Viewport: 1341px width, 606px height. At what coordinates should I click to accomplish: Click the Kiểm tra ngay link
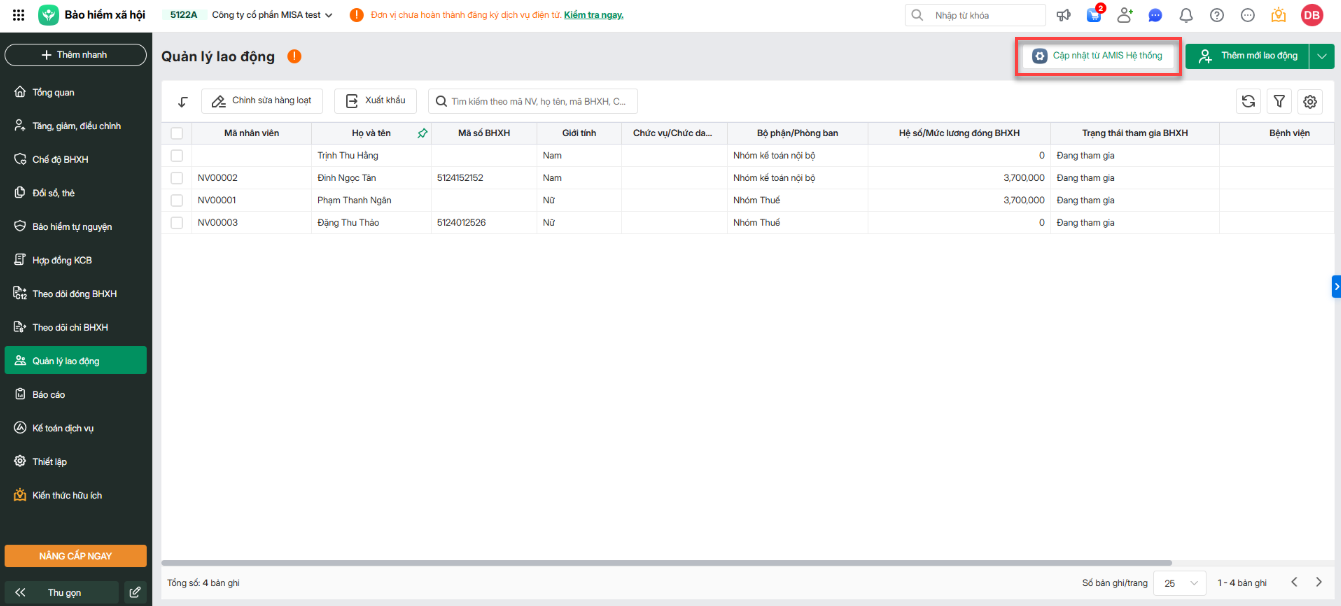tap(593, 15)
